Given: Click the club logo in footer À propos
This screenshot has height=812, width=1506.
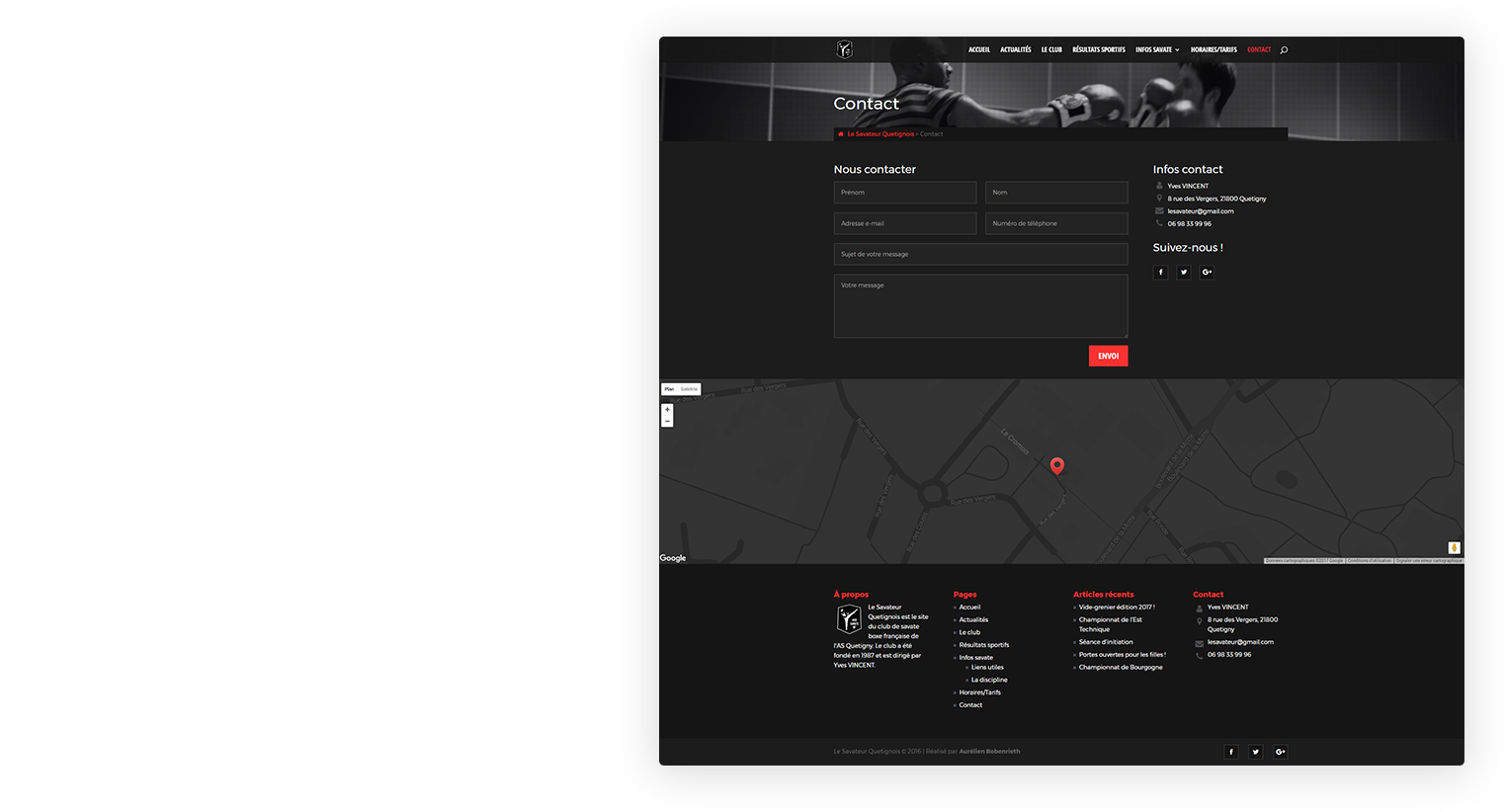Looking at the screenshot, I should tap(849, 618).
